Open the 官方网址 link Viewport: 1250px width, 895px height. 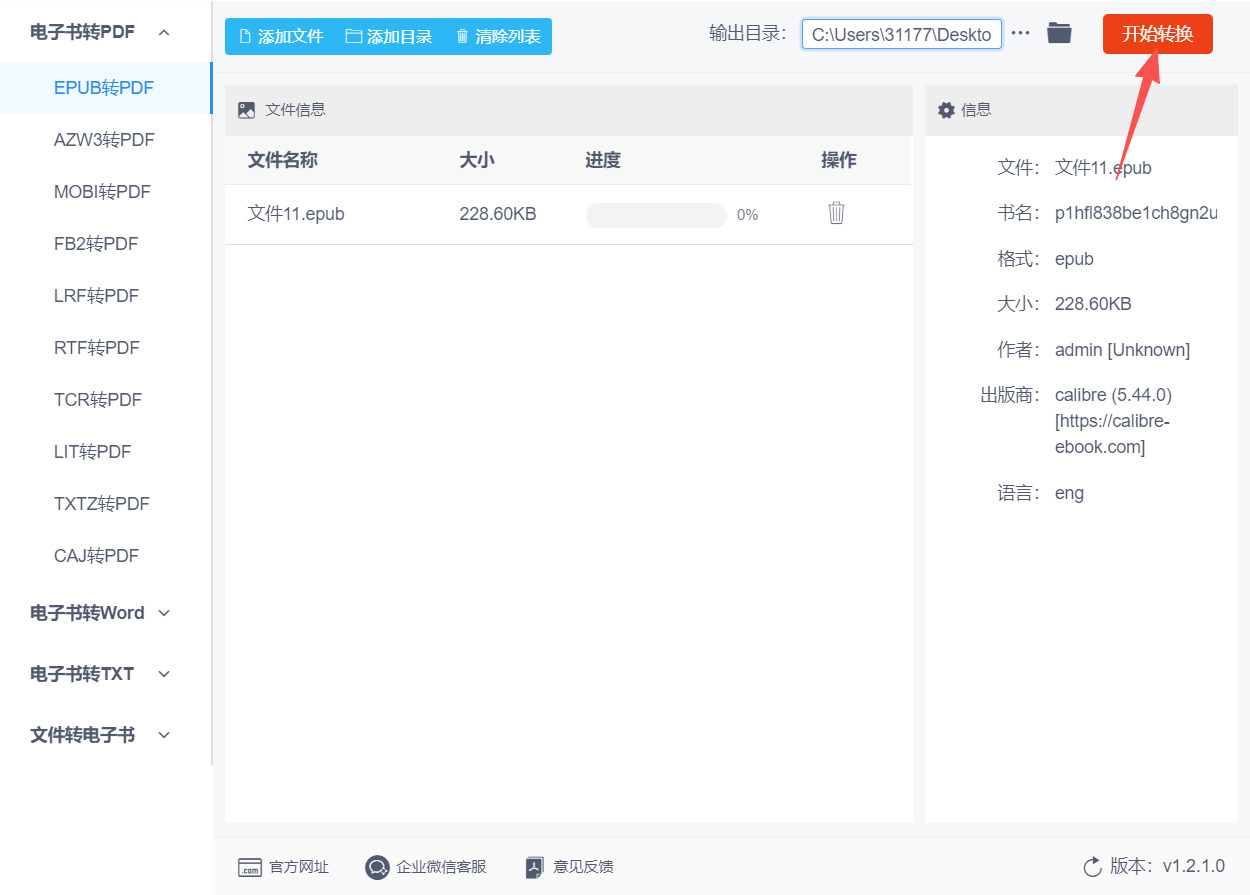pos(299,867)
